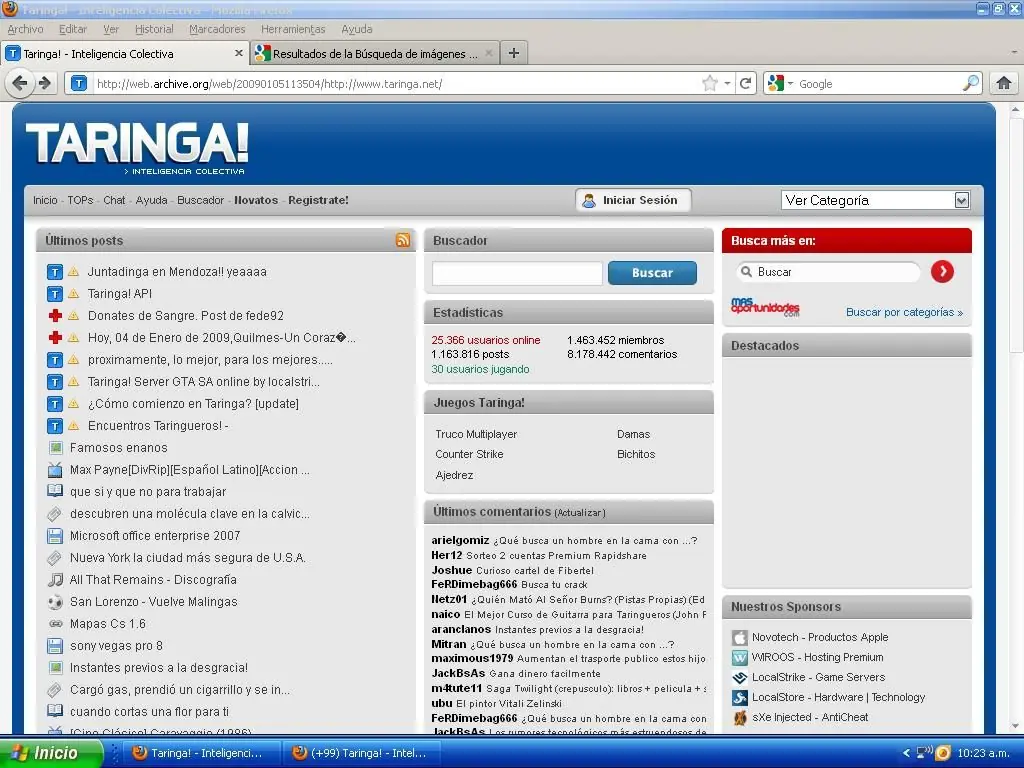
Task: Open the Registrate! link
Action: tap(318, 200)
